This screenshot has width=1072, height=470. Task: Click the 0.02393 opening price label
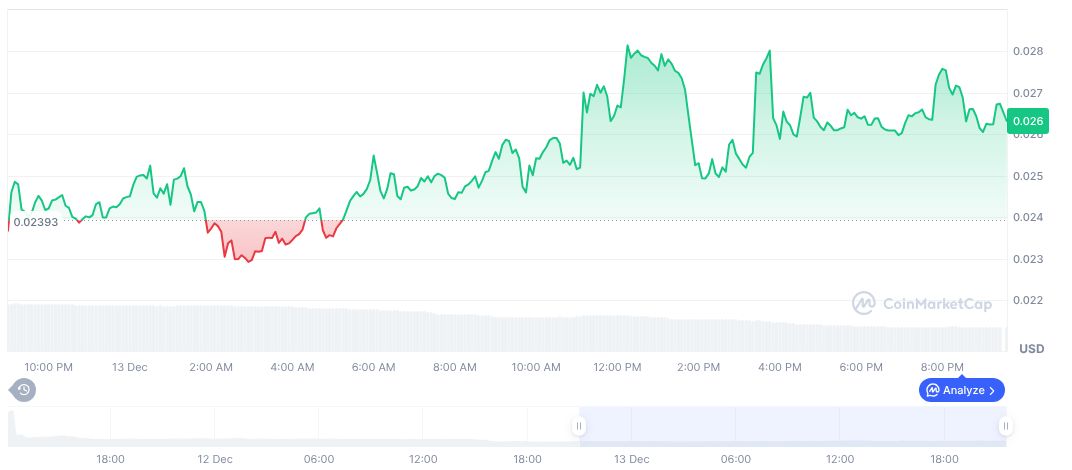coord(36,222)
